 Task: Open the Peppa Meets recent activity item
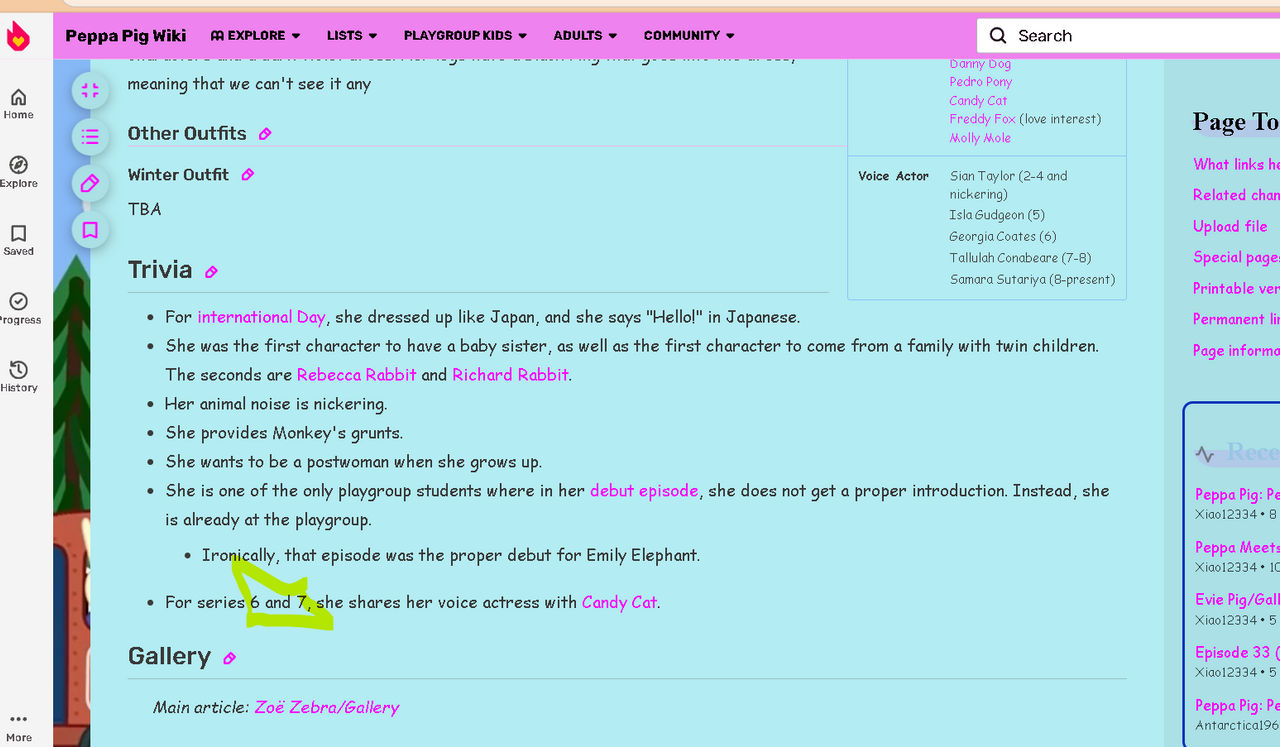1237,547
